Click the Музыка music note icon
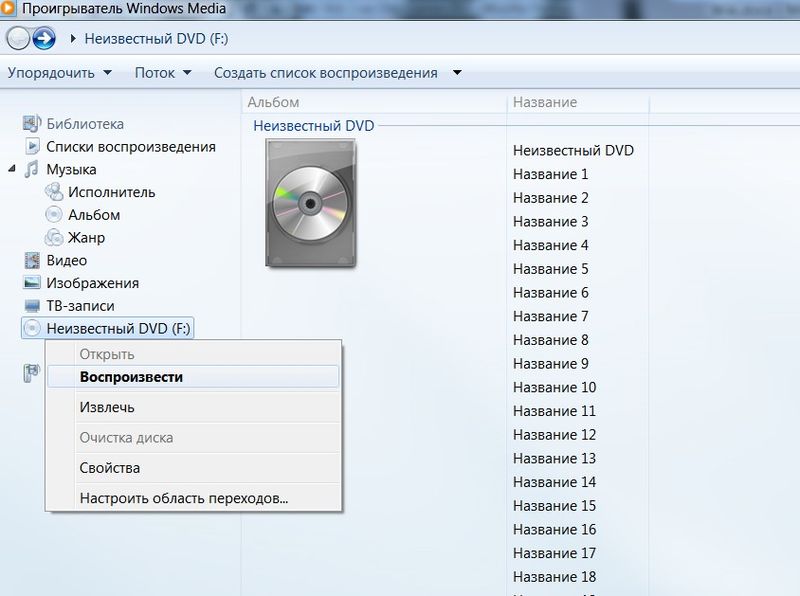Viewport: 800px width, 596px height. (x=32, y=169)
